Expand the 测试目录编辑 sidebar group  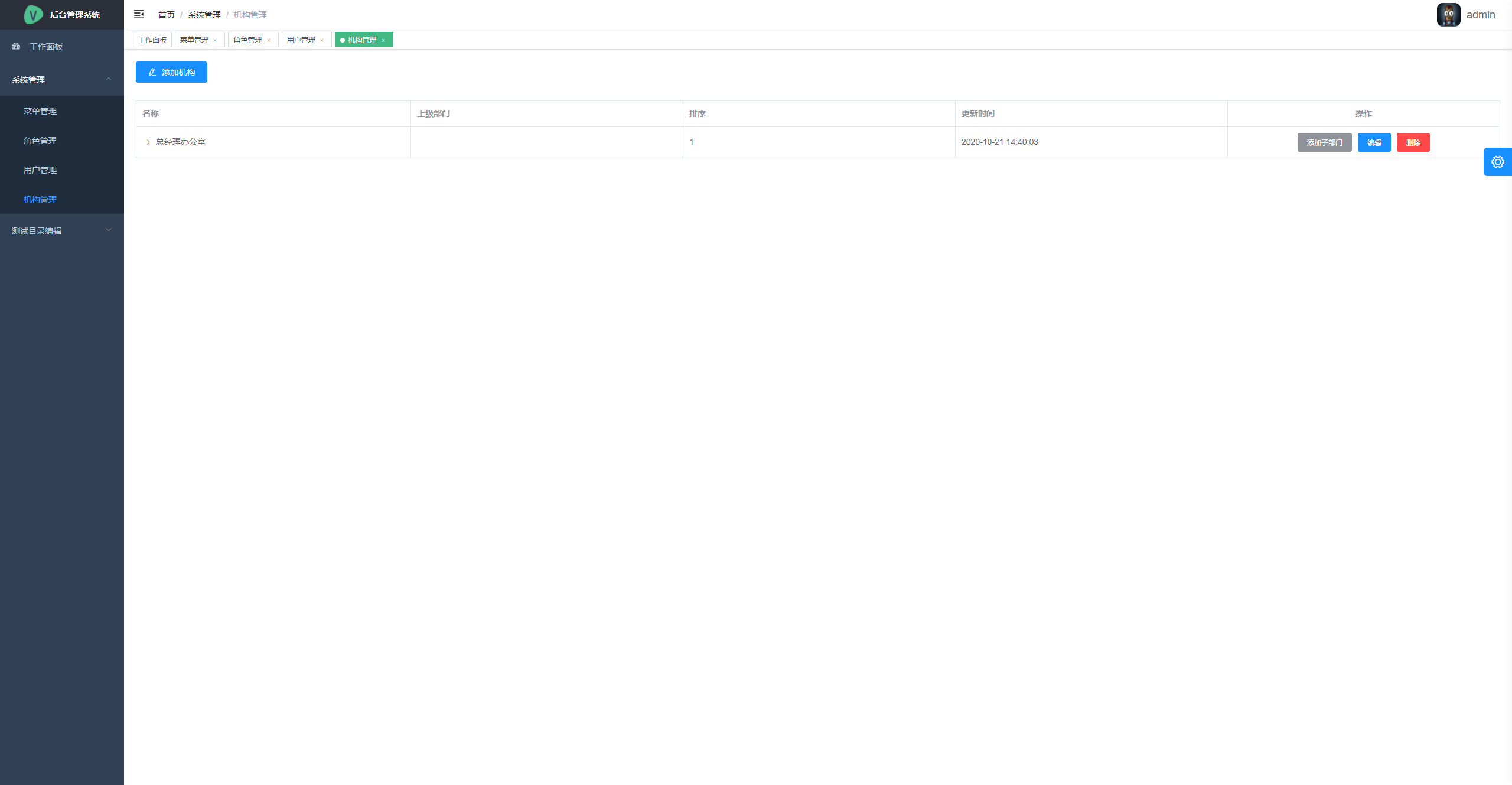click(62, 231)
